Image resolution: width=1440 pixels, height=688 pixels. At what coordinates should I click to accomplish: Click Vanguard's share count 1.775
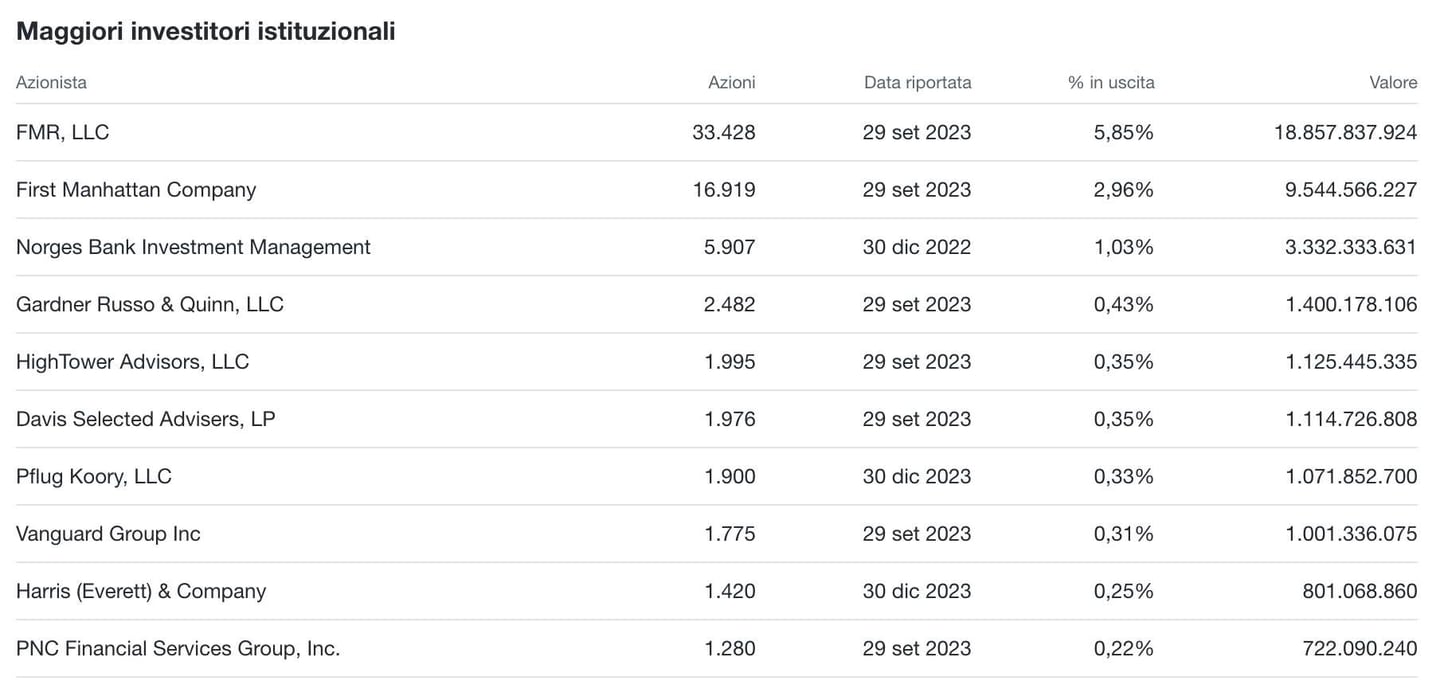pyautogui.click(x=730, y=534)
